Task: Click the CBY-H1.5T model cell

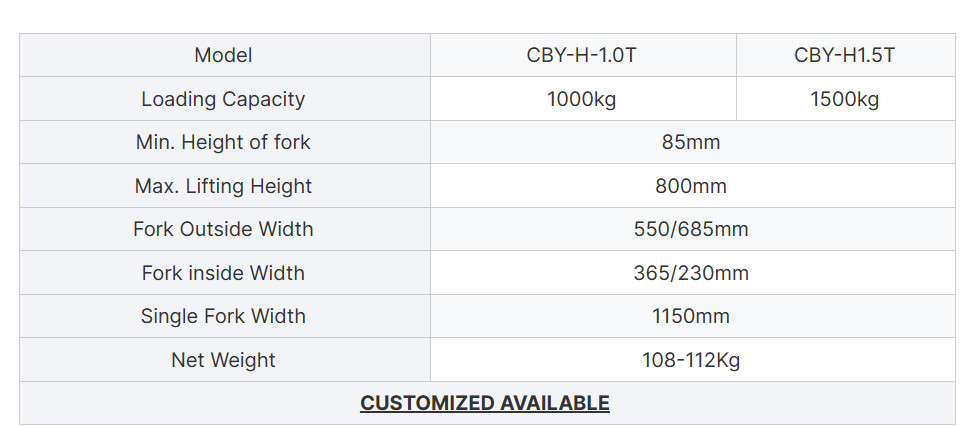Action: (x=845, y=55)
